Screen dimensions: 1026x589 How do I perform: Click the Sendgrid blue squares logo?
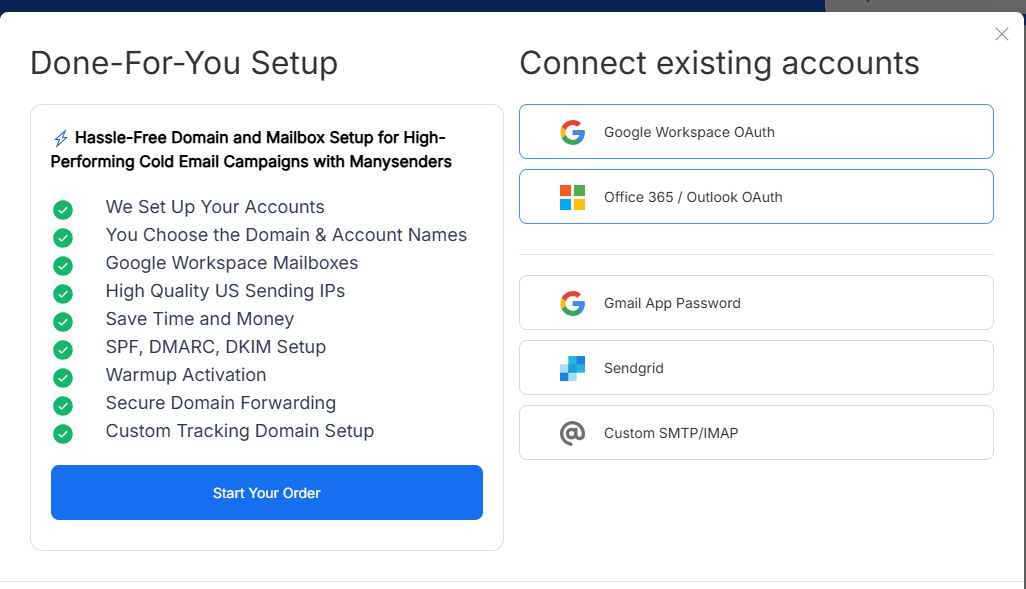573,368
